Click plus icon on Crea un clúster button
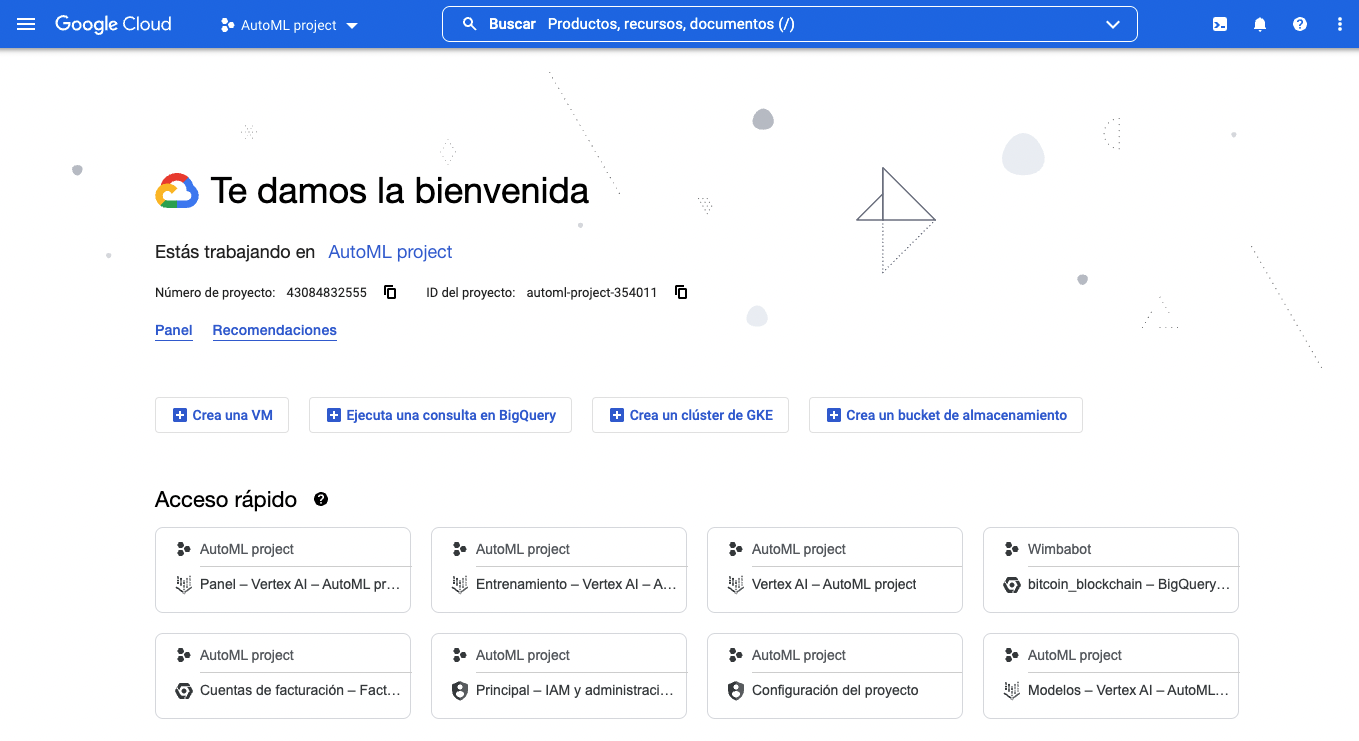This screenshot has width=1359, height=741. pos(617,415)
